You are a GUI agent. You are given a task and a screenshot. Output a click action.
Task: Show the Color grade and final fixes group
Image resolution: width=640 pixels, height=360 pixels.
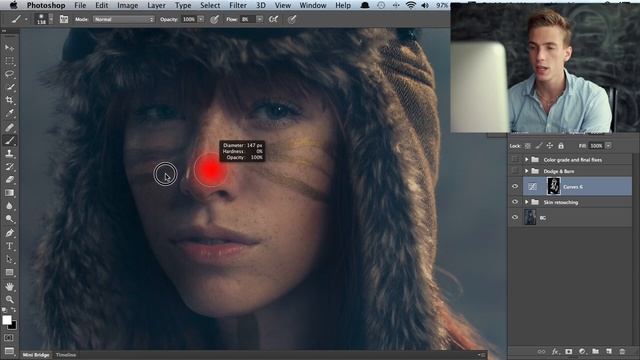515,160
